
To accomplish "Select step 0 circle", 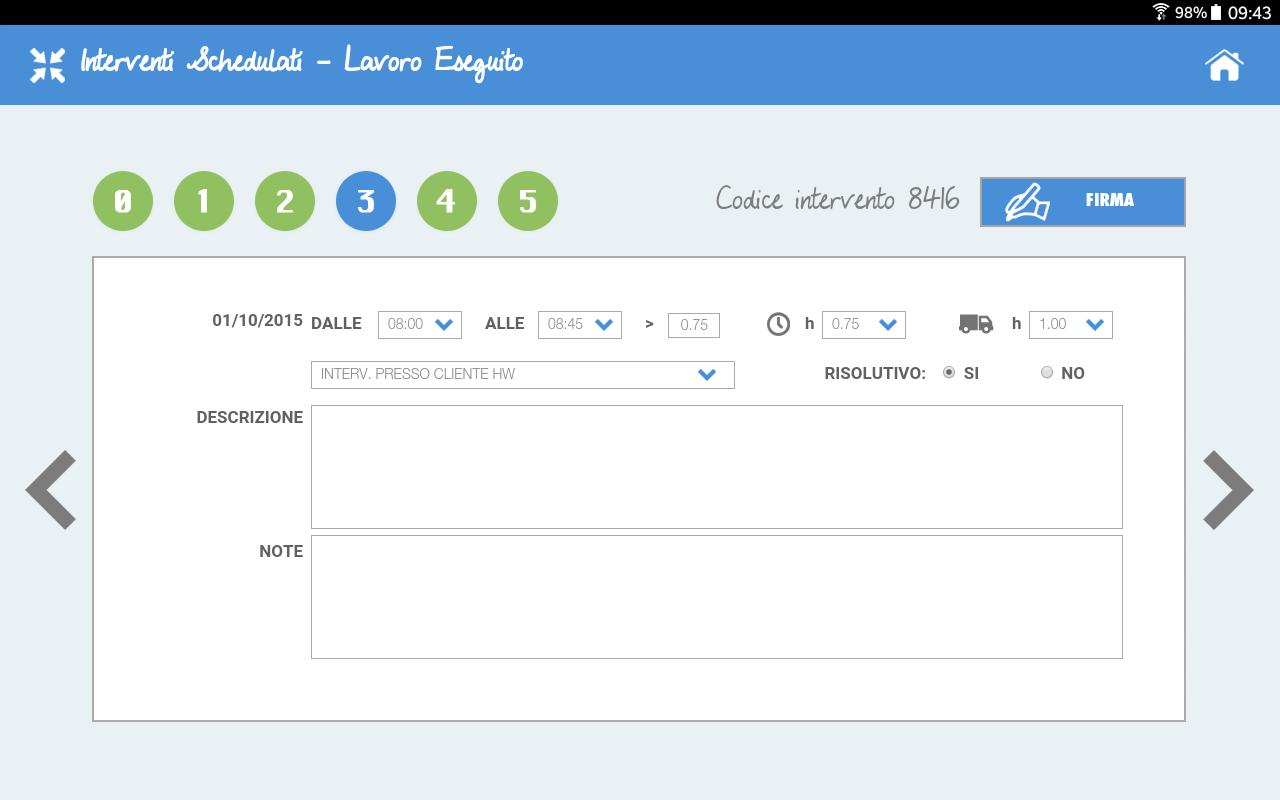I will [123, 201].
